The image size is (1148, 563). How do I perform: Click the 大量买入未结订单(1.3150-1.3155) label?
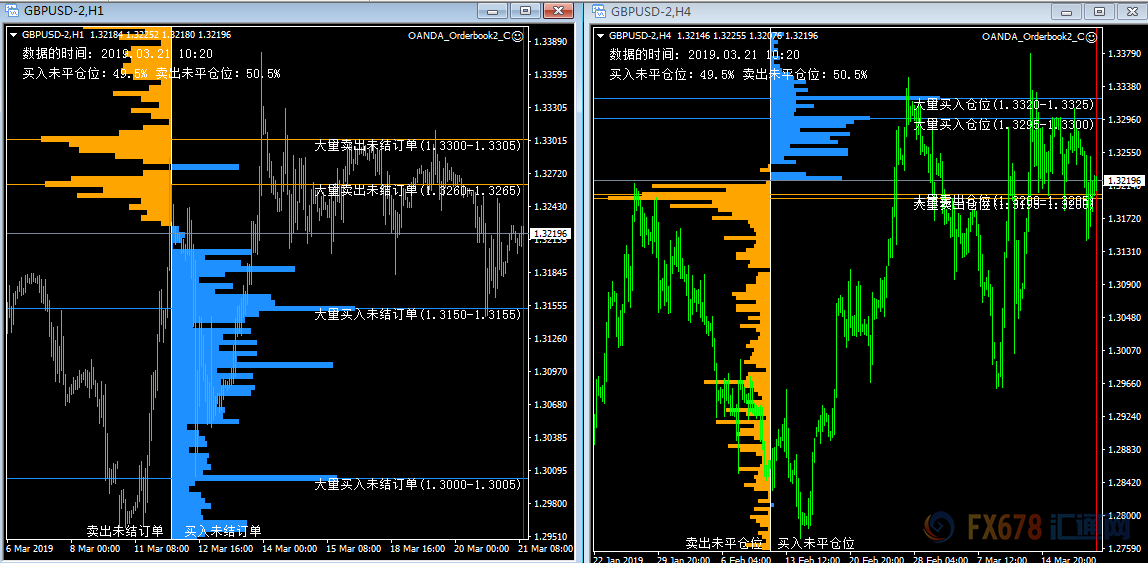pos(417,314)
